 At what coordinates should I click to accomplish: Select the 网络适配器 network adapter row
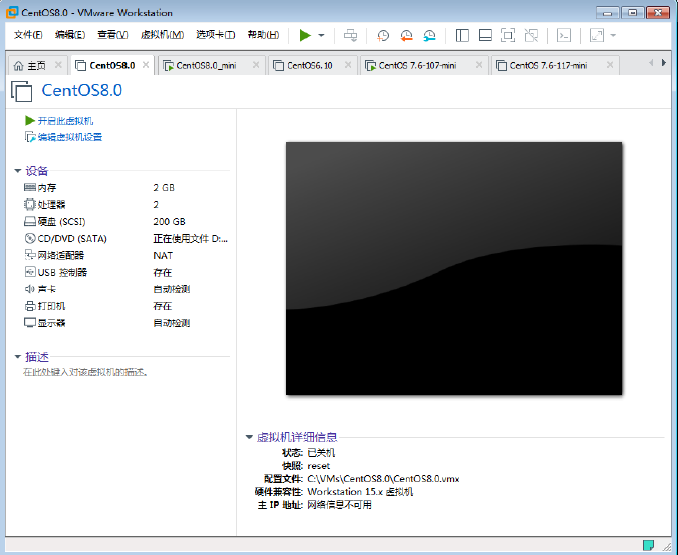[125, 255]
